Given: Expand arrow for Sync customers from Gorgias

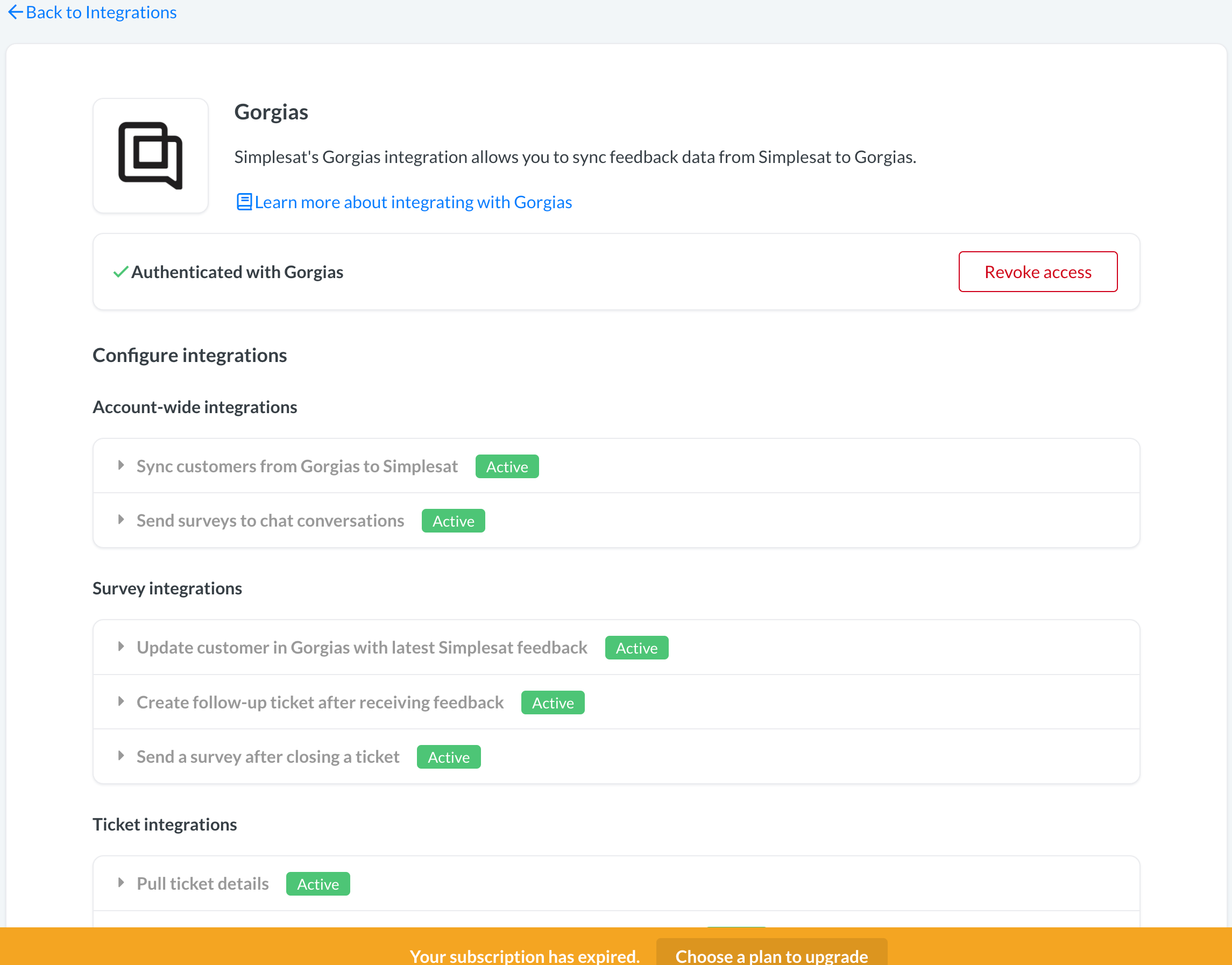Looking at the screenshot, I should click(x=121, y=465).
